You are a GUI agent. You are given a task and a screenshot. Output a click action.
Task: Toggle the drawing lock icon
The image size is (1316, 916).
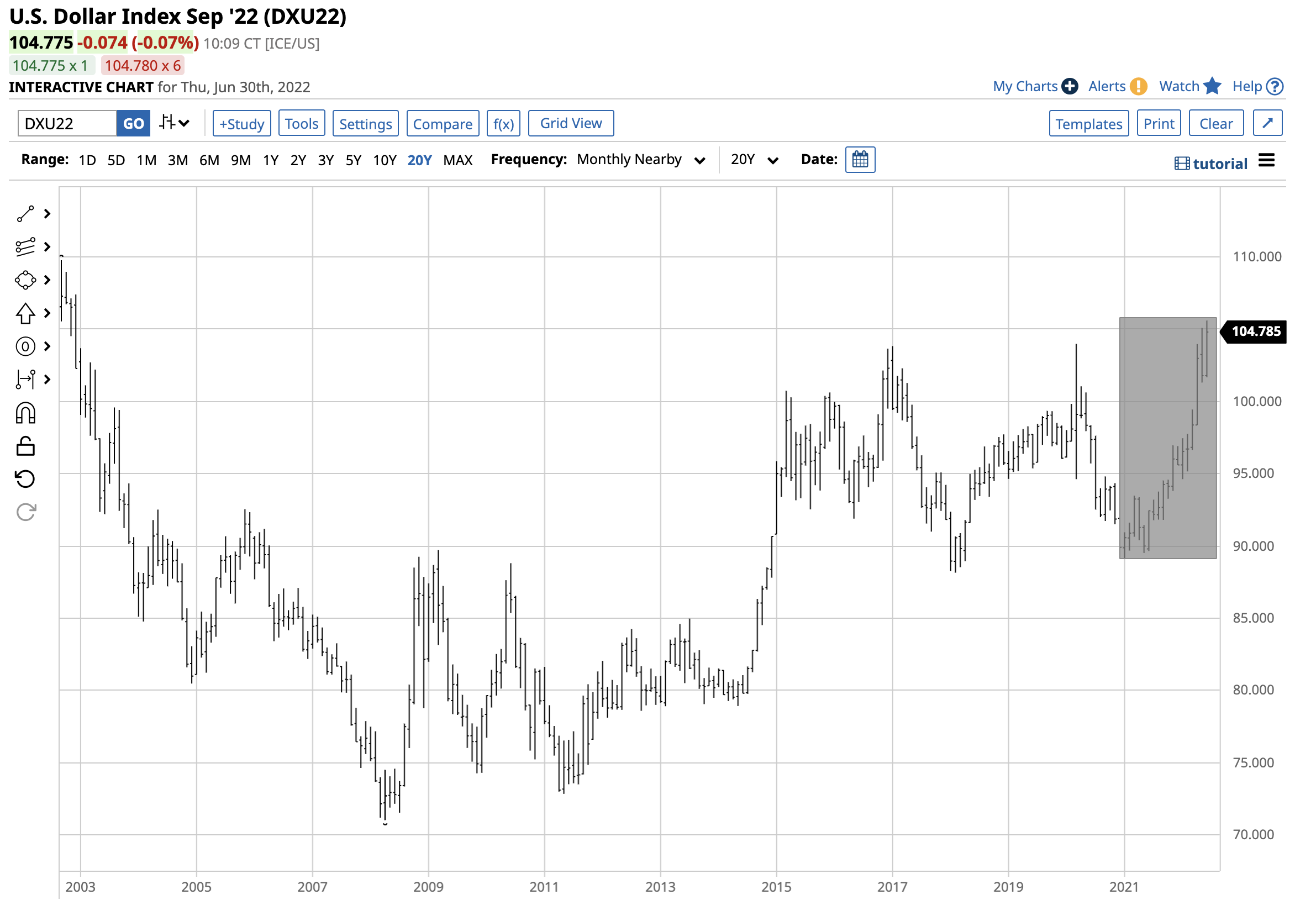[25, 446]
